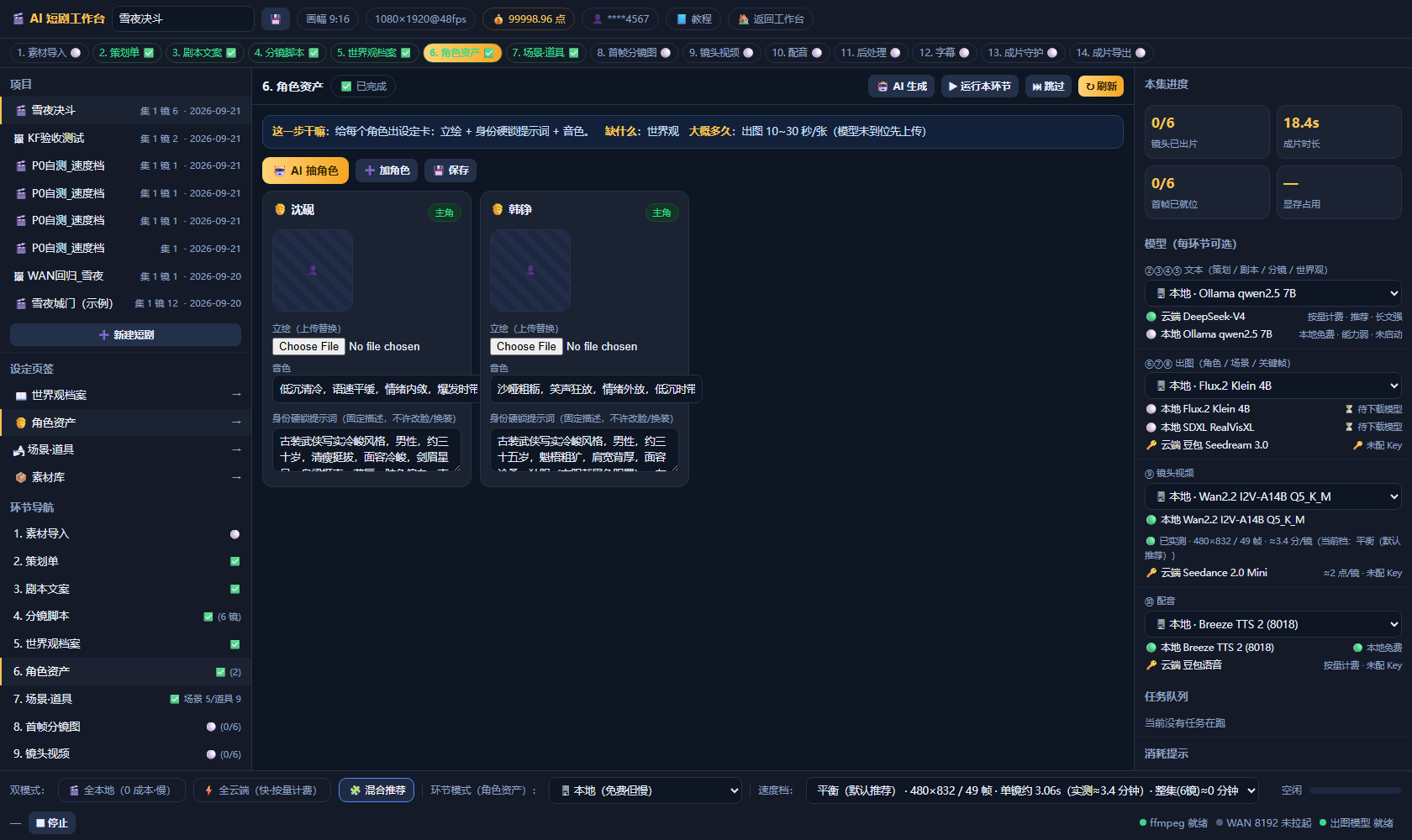Viewport: 1412px width, 840px height.
Task: Open the image model dropdown showing Flux.2 Klein 4B
Action: pyautogui.click(x=1273, y=386)
